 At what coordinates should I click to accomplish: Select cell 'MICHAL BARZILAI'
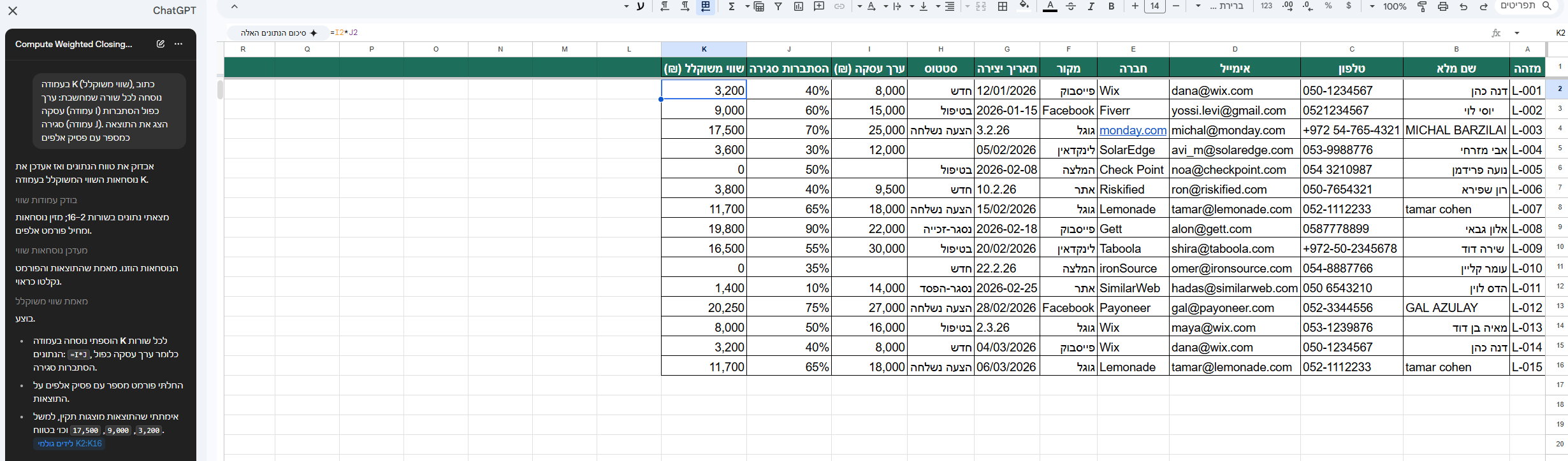tap(1456, 130)
